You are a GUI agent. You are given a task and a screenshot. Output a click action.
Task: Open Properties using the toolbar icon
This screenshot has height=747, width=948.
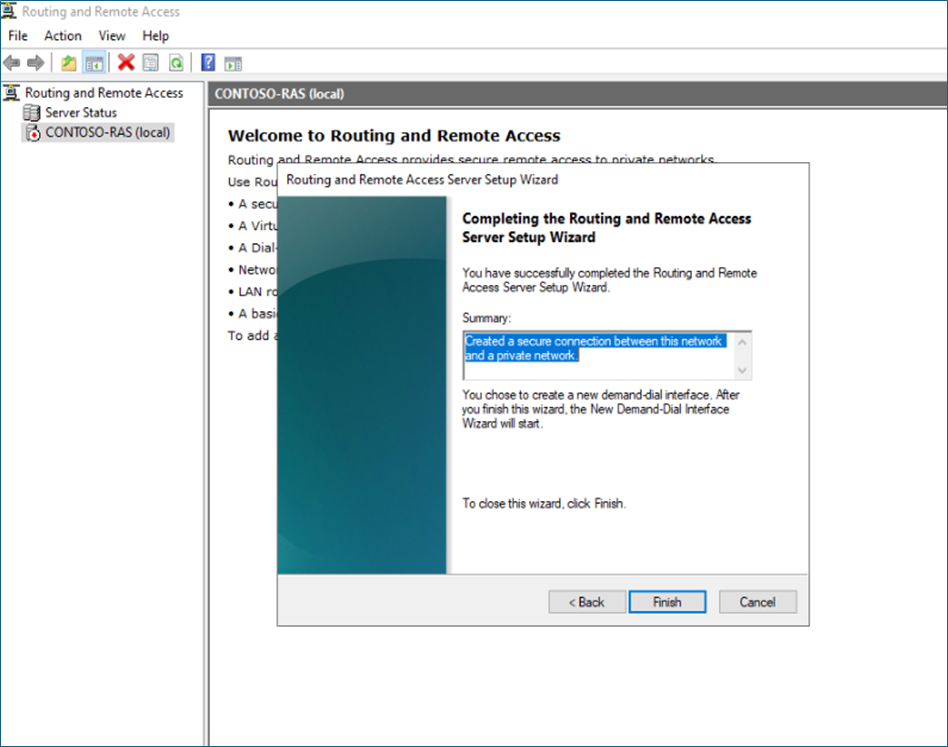tap(151, 63)
